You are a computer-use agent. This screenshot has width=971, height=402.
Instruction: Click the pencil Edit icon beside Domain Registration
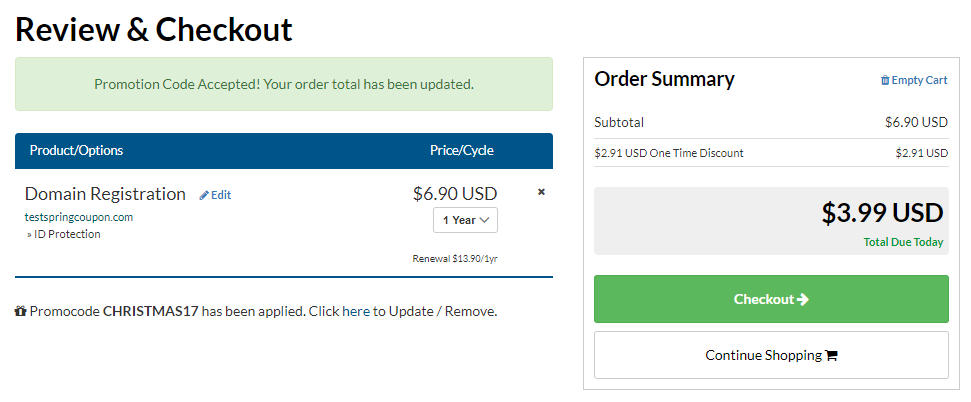pos(204,195)
